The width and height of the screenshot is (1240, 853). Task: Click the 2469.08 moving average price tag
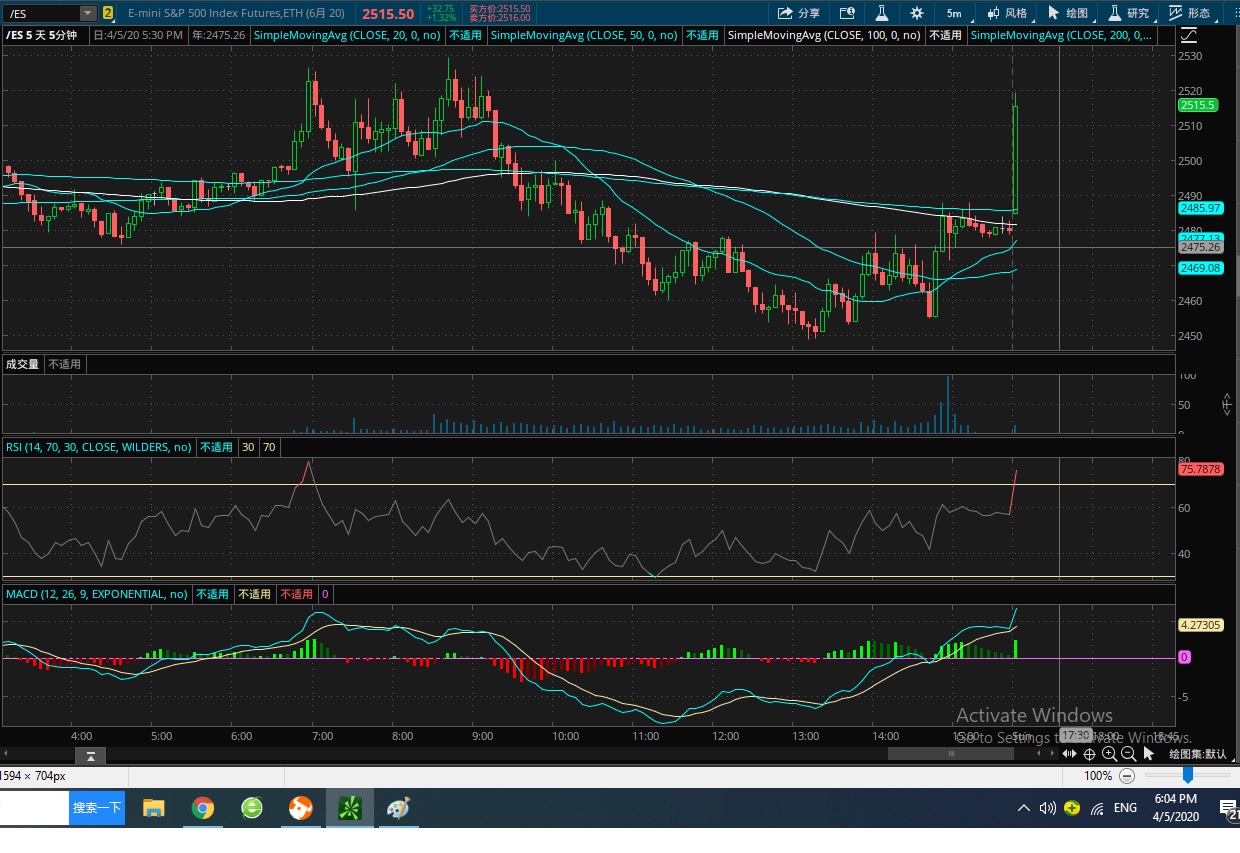[1200, 268]
